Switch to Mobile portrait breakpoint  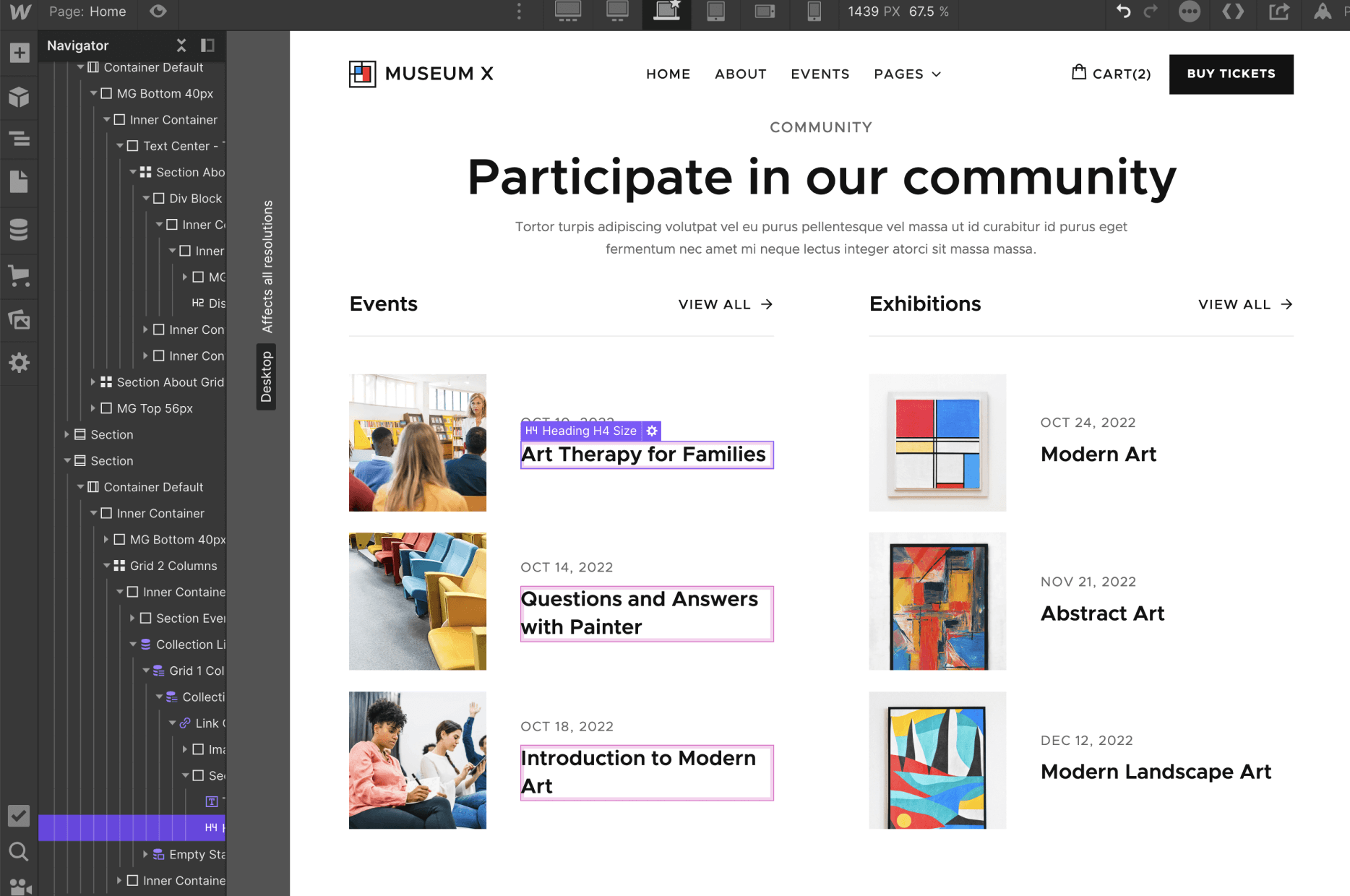pyautogui.click(x=814, y=12)
